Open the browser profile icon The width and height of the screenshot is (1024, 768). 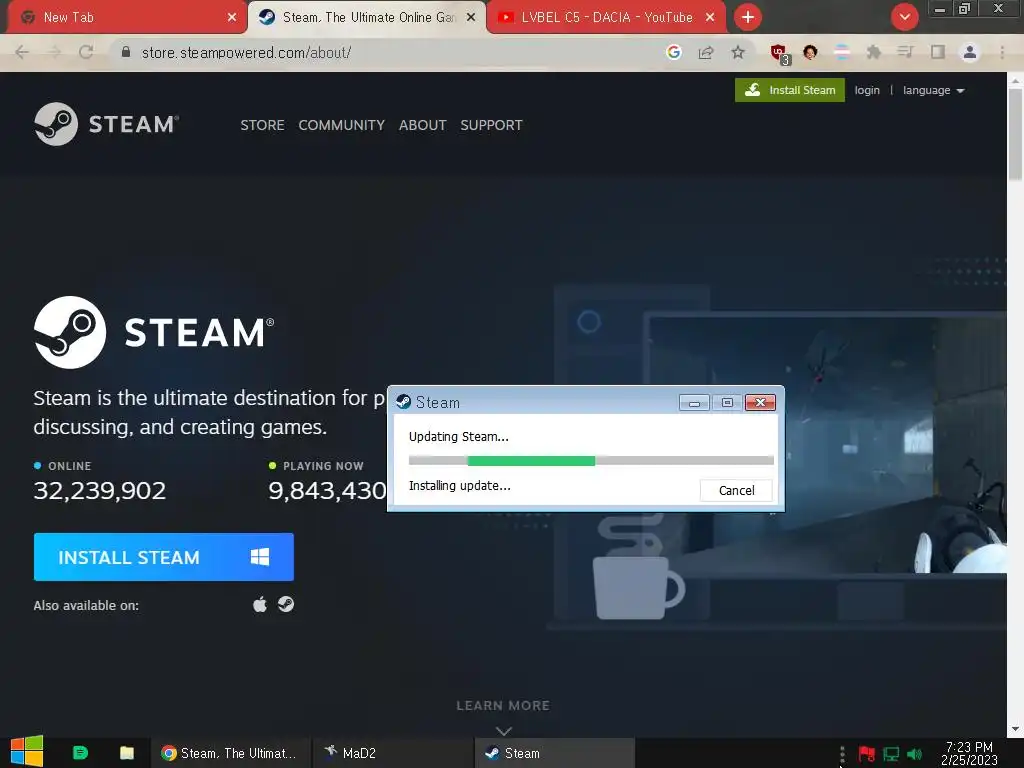pyautogui.click(x=970, y=52)
